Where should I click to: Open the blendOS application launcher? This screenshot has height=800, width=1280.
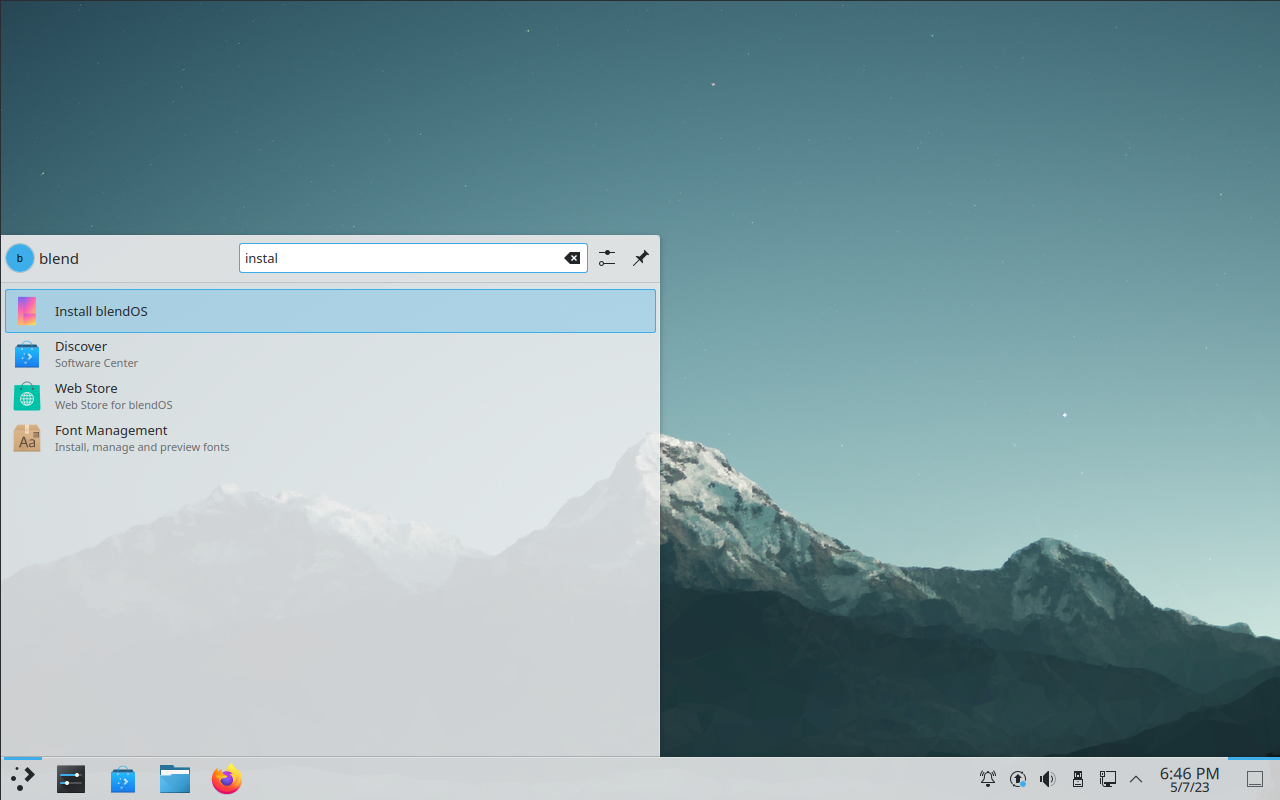coord(22,779)
